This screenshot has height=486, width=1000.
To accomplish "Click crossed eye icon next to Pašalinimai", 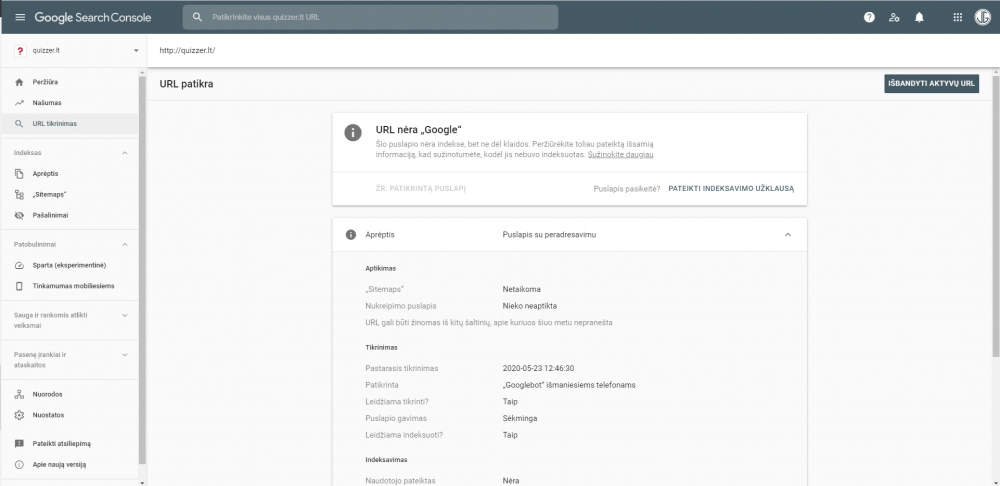I will [19, 216].
